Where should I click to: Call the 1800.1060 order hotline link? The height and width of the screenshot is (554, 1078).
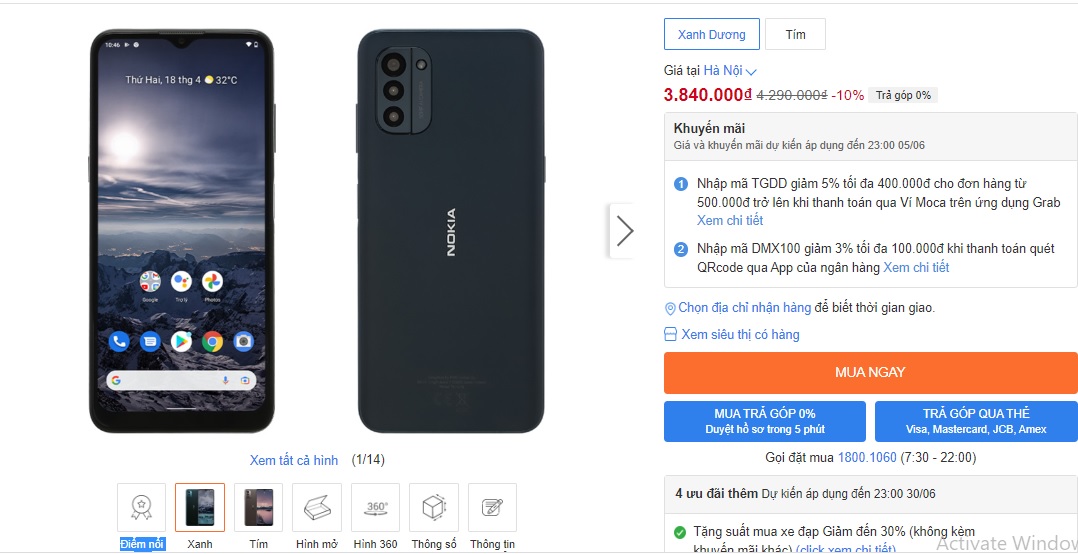point(866,458)
